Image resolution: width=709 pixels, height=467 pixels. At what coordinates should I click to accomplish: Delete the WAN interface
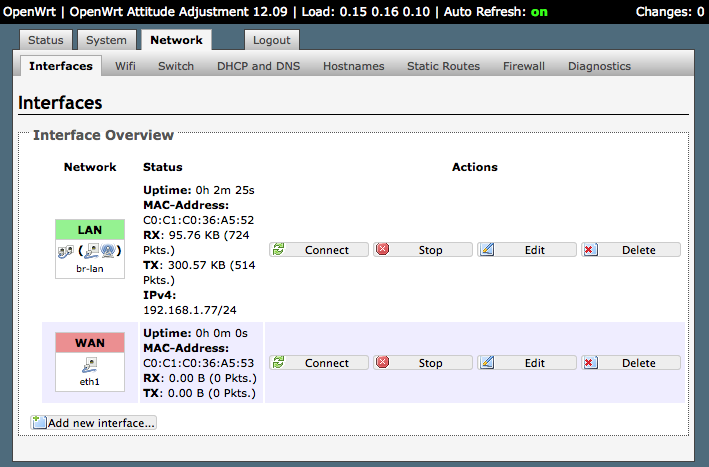631,363
